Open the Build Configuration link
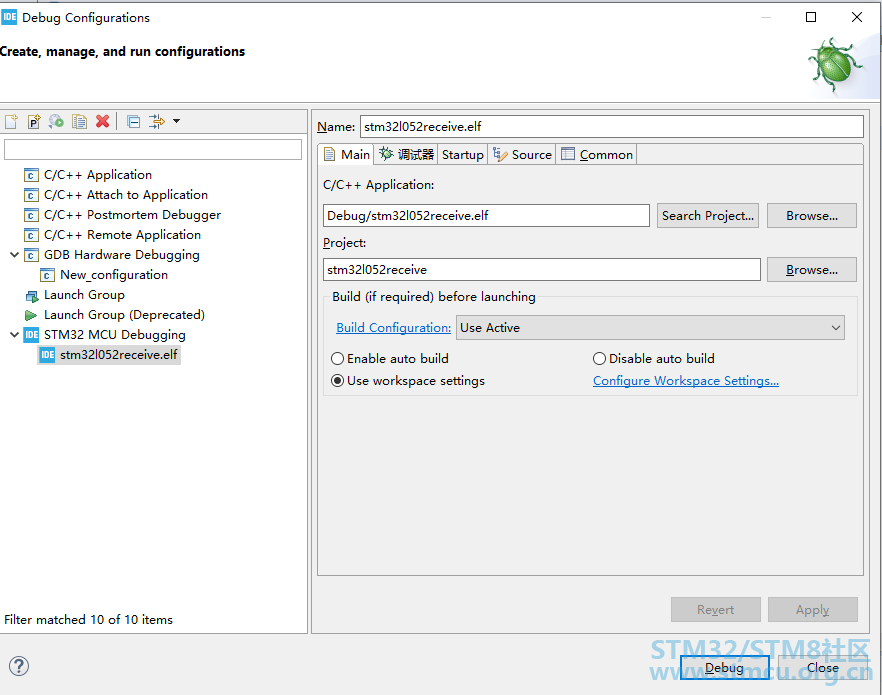The width and height of the screenshot is (882, 695). coord(393,328)
